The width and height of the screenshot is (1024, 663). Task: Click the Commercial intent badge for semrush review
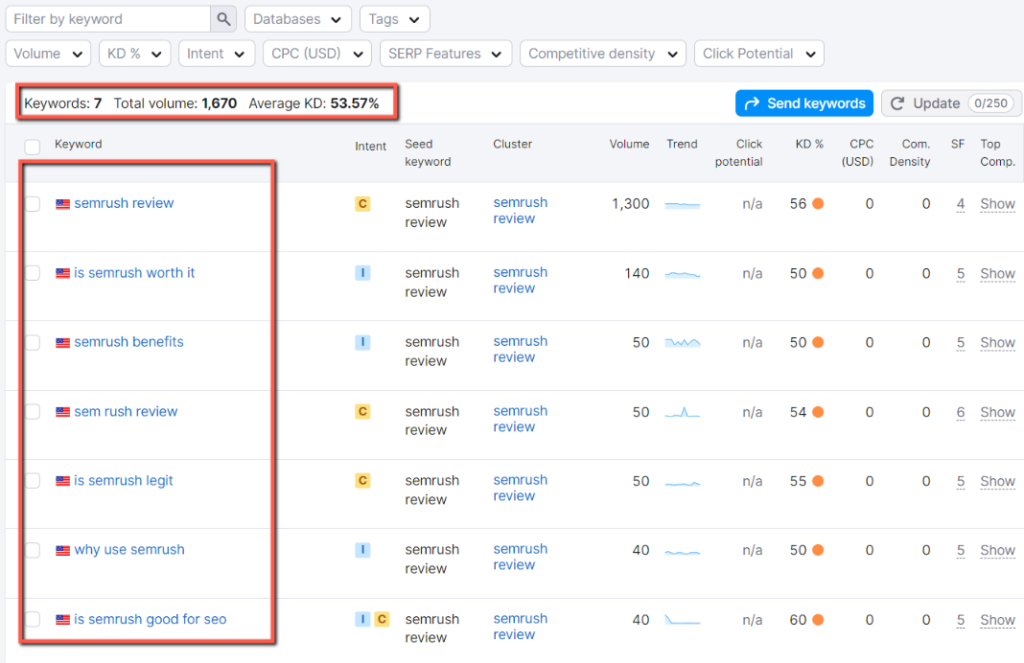pos(365,203)
